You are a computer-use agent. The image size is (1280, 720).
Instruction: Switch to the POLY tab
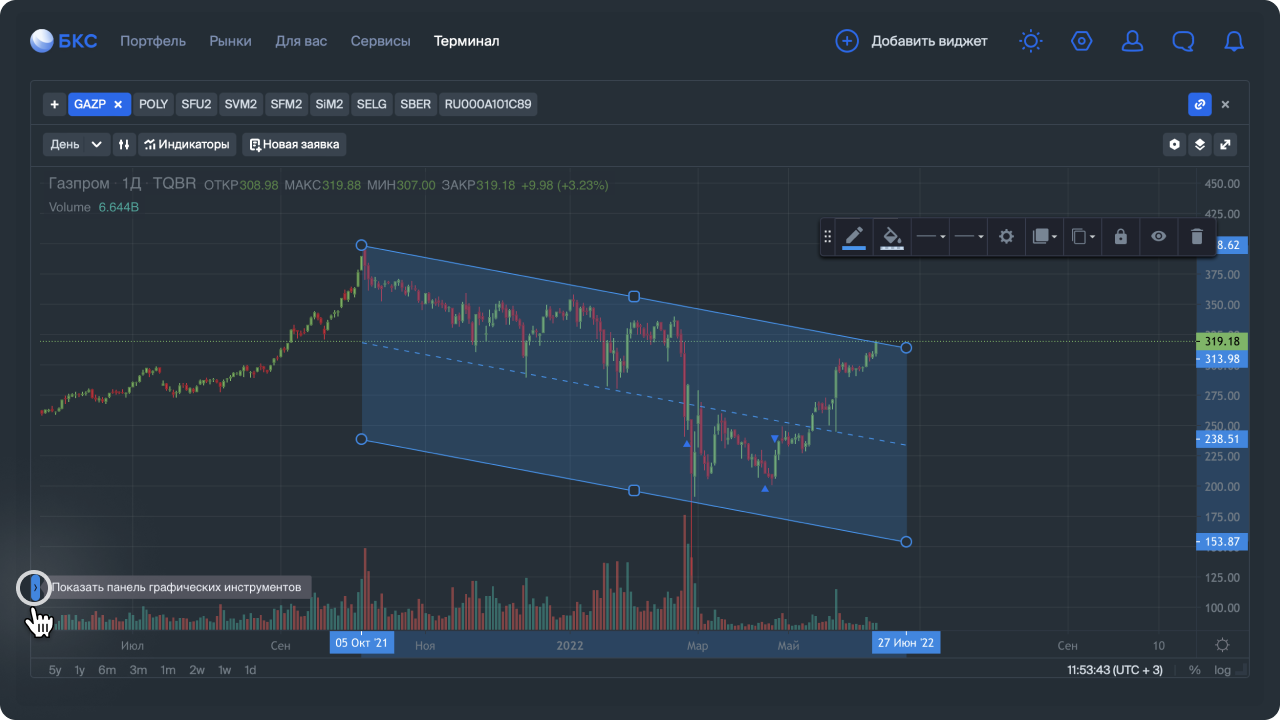click(153, 104)
